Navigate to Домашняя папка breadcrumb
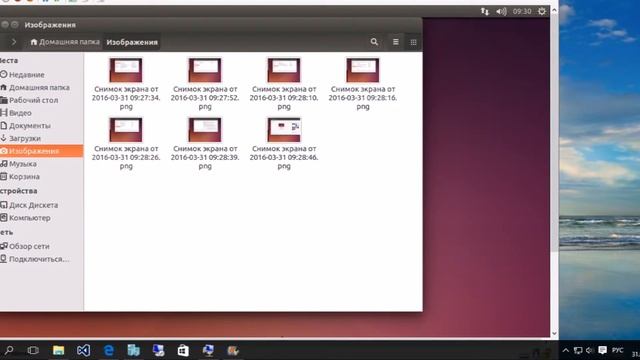This screenshot has height=360, width=640. pyautogui.click(x=65, y=42)
